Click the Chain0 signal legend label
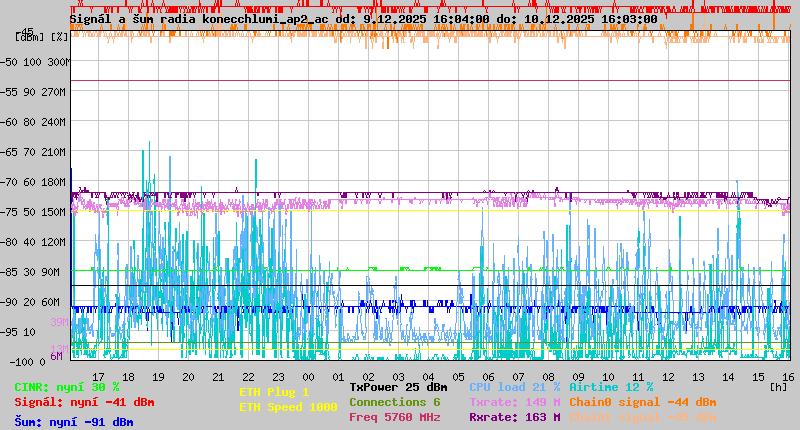 click(x=642, y=402)
